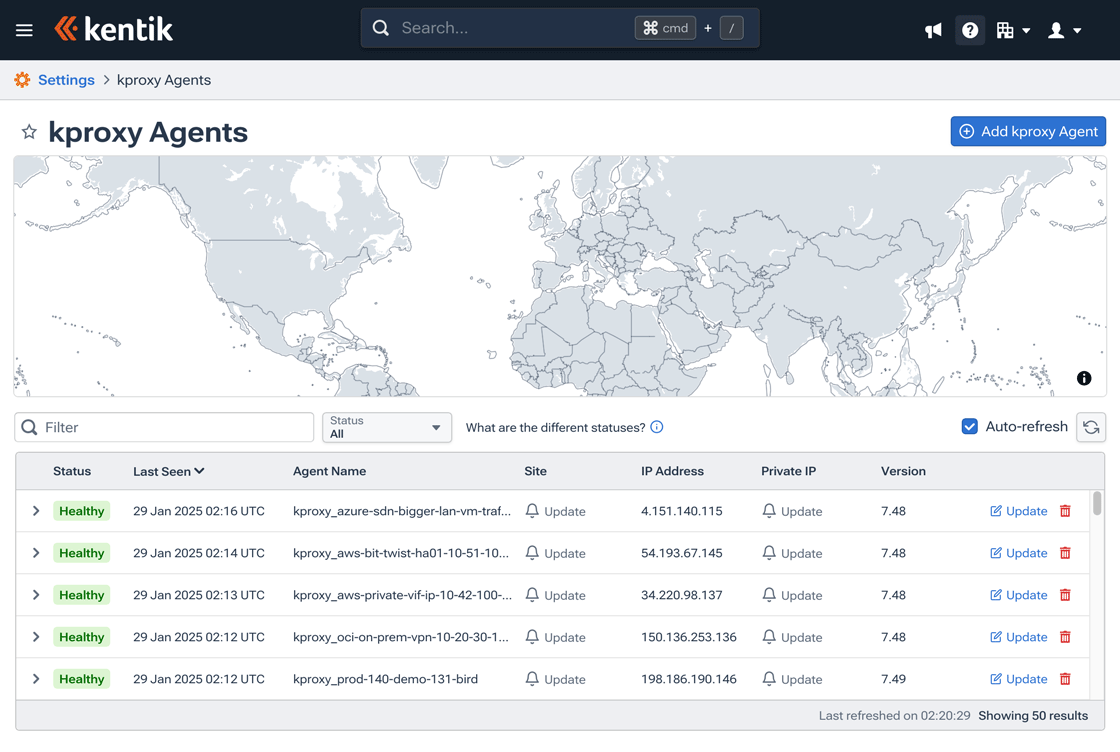Click the Add kproxy Agent button

[x=1028, y=131]
